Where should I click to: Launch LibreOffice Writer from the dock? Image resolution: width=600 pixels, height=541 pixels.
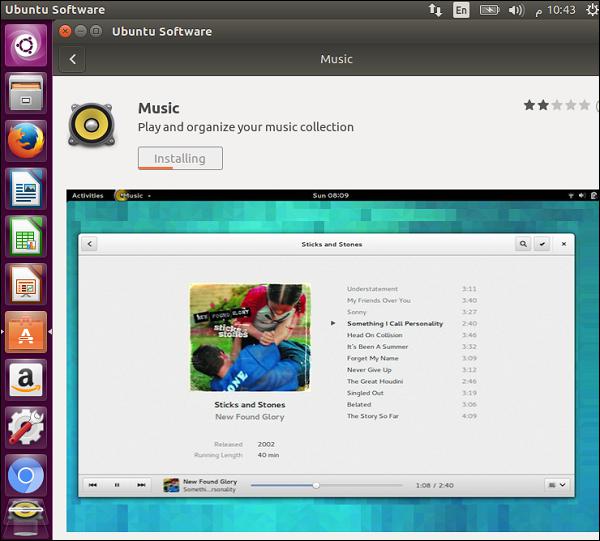point(26,189)
